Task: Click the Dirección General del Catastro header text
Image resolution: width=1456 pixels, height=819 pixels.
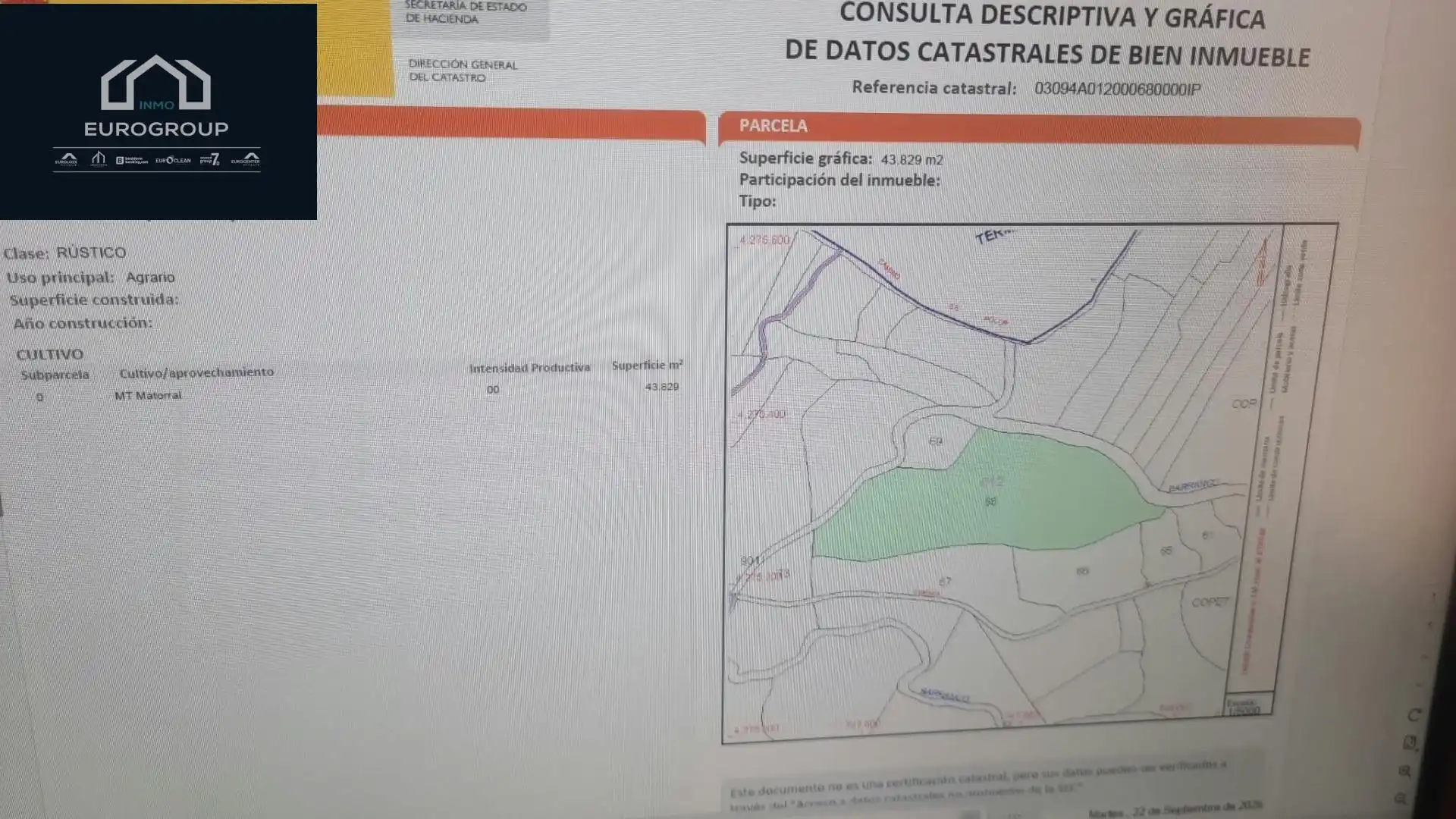Action: [x=463, y=71]
